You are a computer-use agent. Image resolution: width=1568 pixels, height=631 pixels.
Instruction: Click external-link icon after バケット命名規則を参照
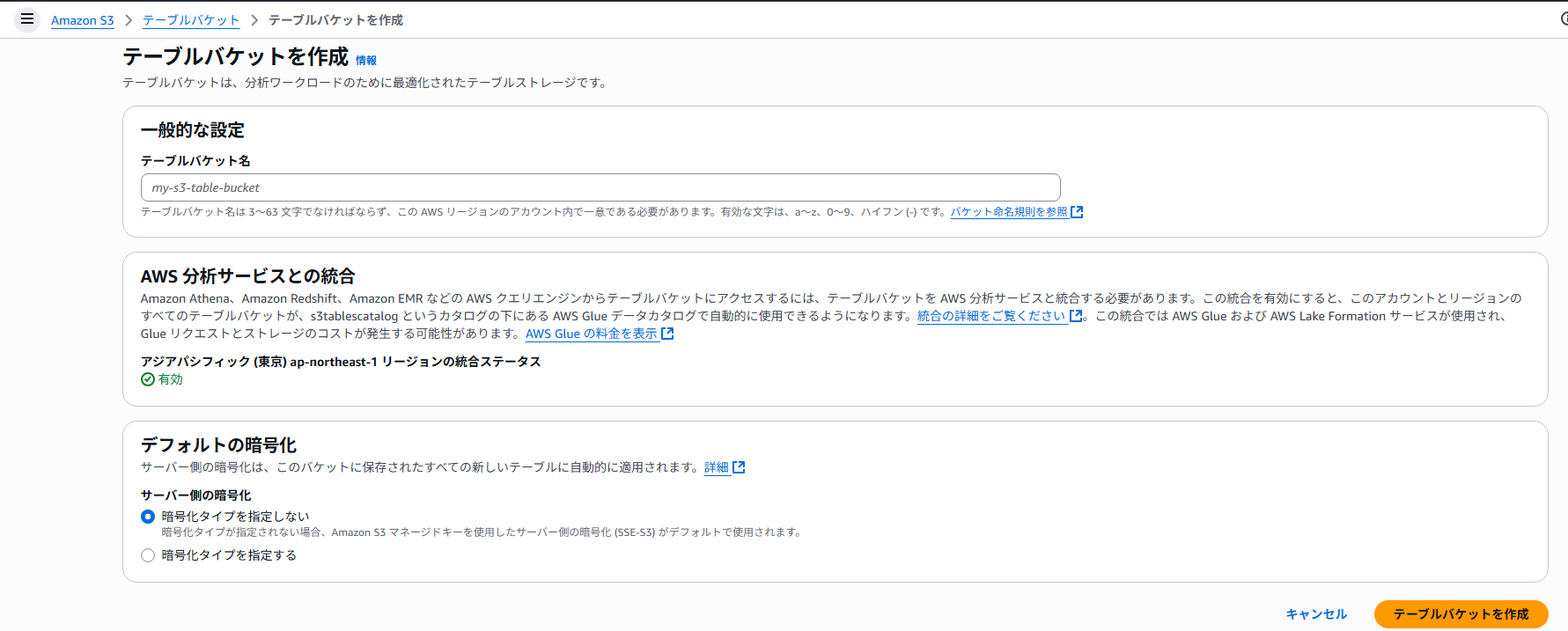tap(1077, 212)
